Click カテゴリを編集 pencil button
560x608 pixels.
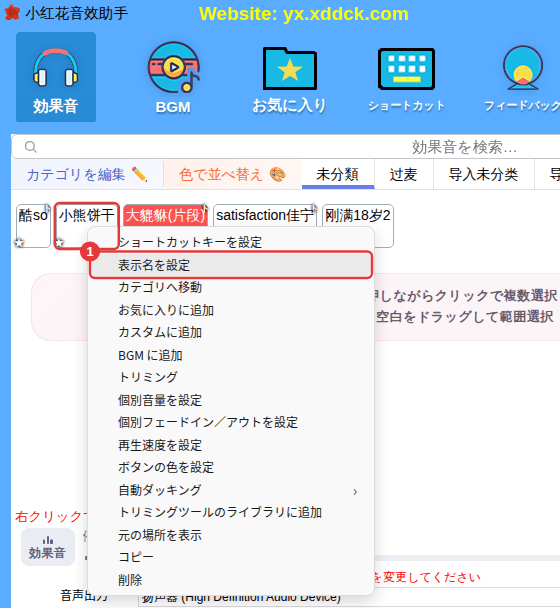[87, 174]
